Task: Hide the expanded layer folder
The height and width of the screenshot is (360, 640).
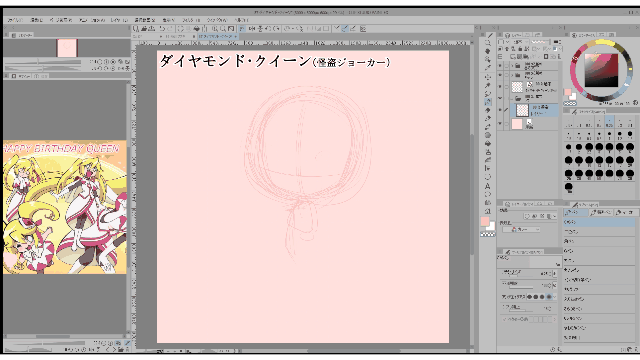Action: [x=500, y=98]
